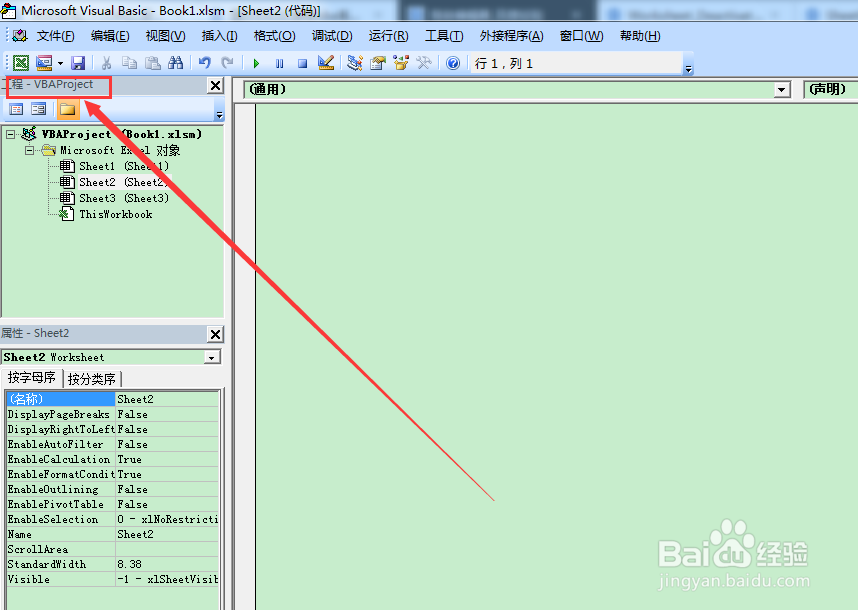Click inside the code editor area
Screen dimensions: 858x610
click(557, 356)
